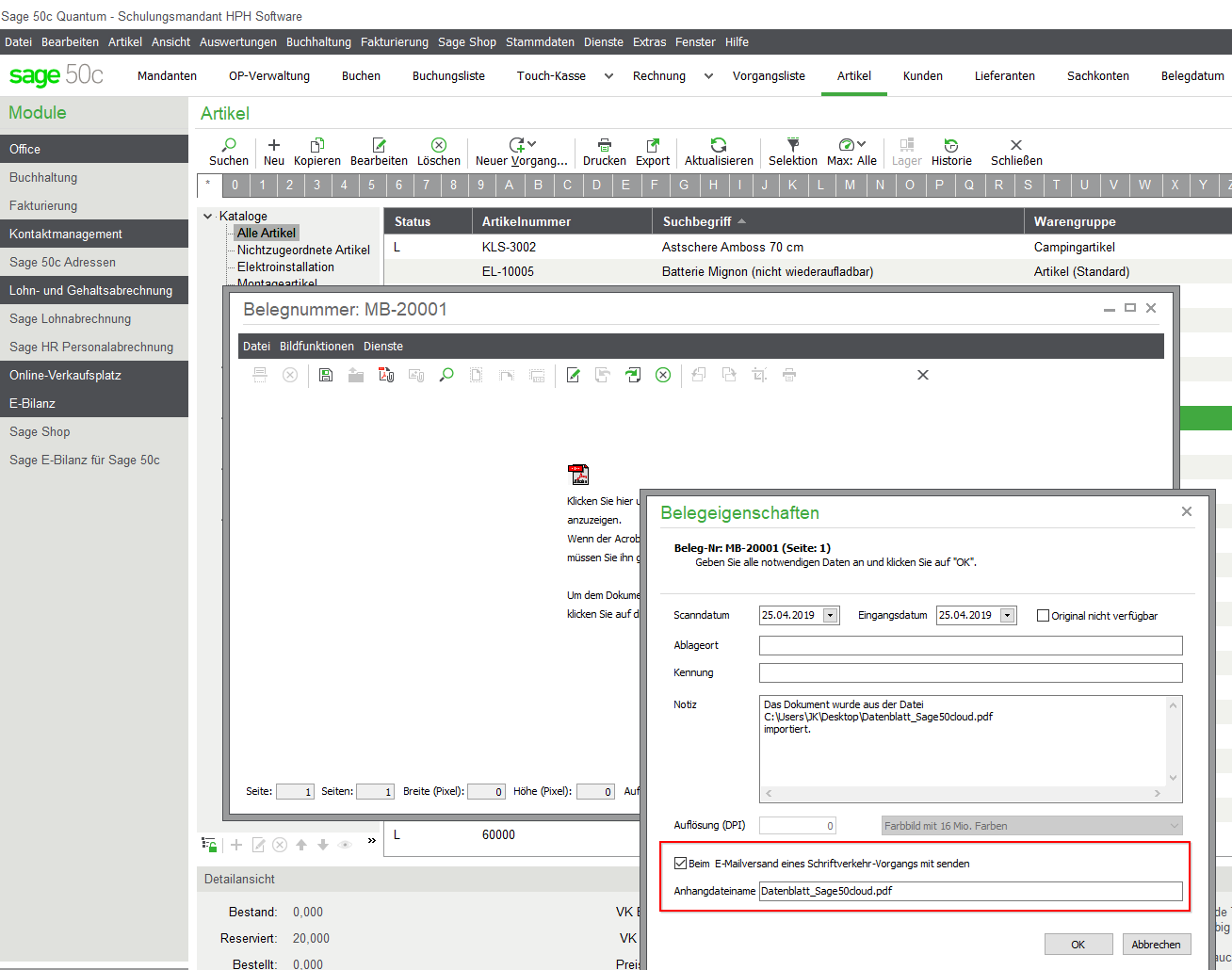Click the Suchen magnifier icon in Artikel toolbar

(229, 145)
